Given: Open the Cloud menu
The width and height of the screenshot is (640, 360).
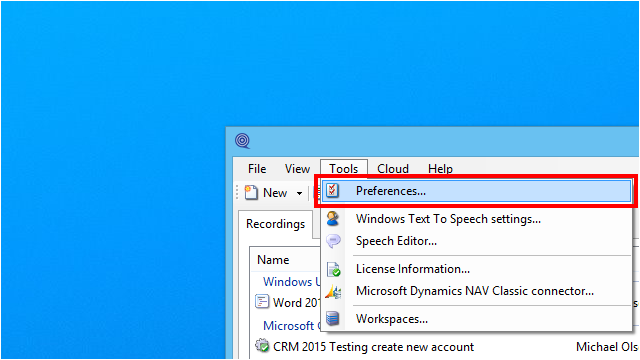Looking at the screenshot, I should click(393, 169).
